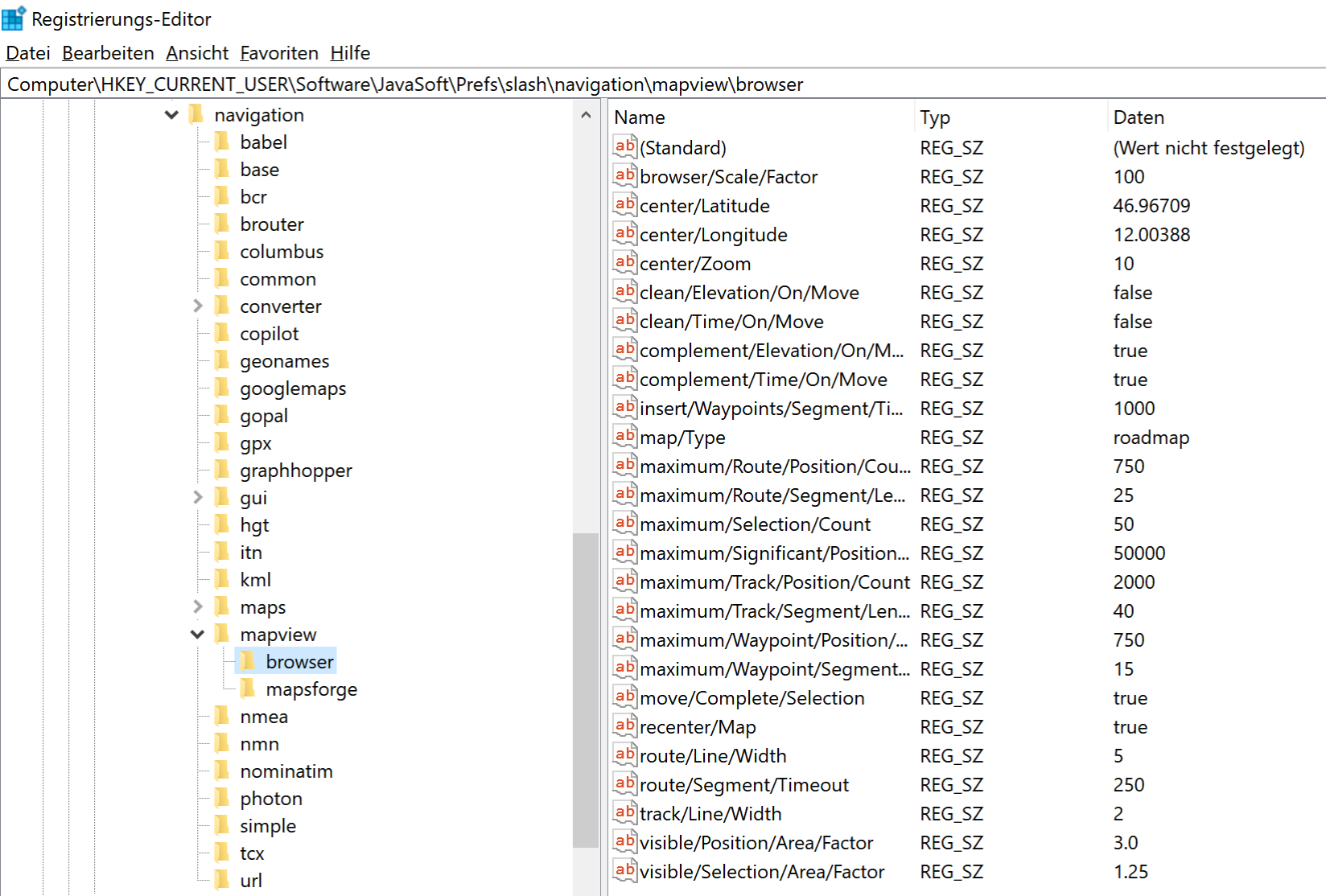
Task: Click the folder icon beside mapsforge
Action: tap(249, 689)
